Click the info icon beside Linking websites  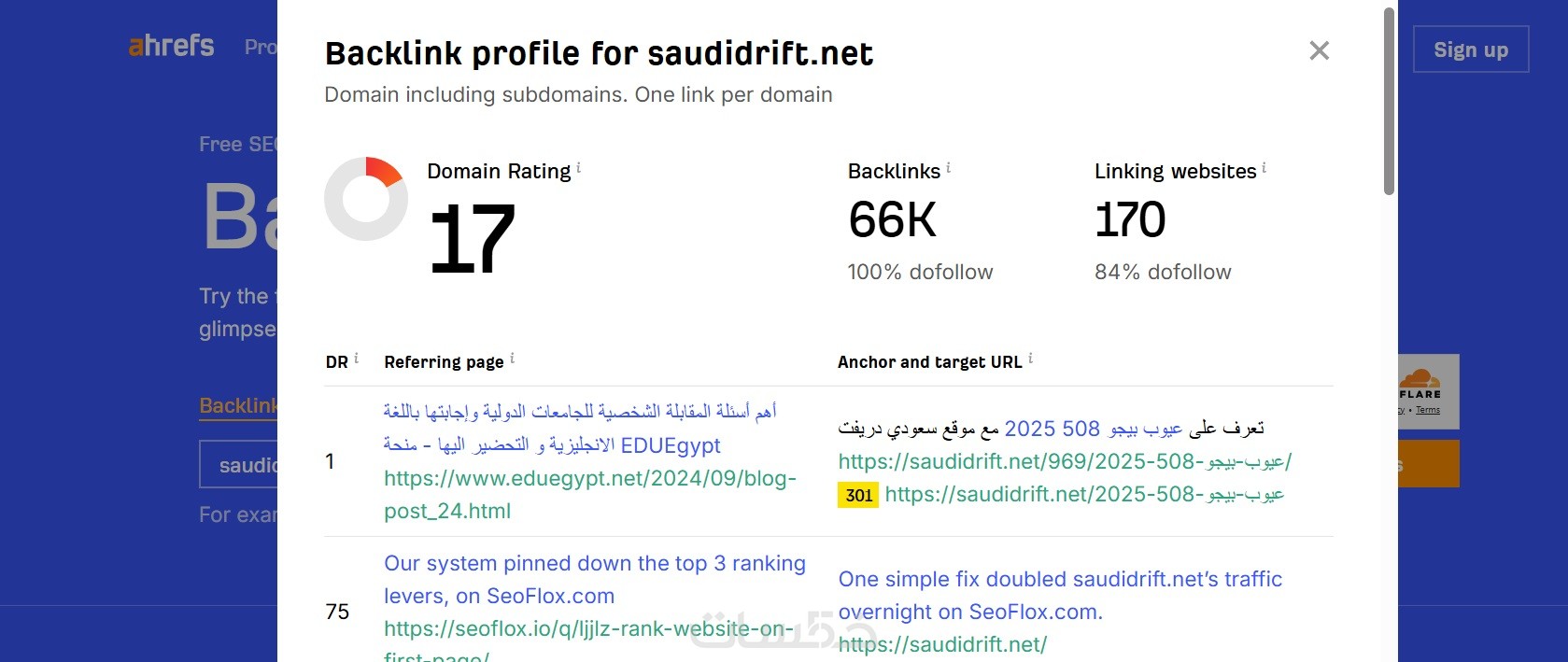click(1264, 168)
